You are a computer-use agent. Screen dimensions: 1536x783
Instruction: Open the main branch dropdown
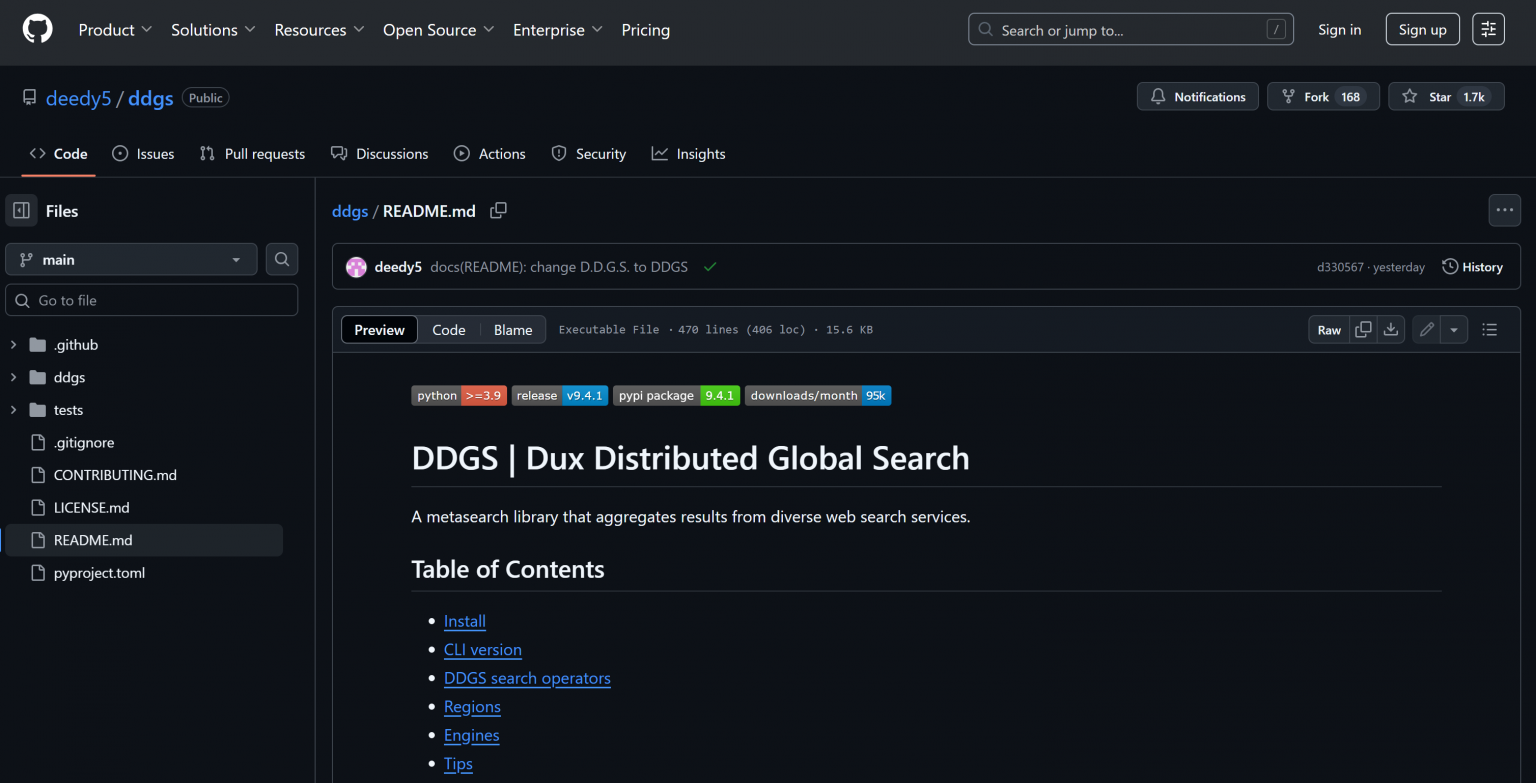(131, 260)
